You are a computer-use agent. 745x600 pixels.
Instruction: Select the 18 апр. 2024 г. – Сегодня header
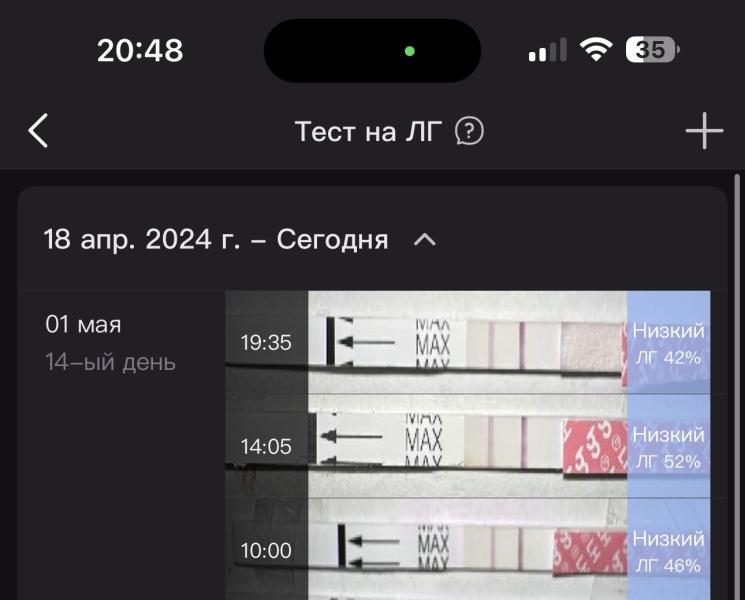(216, 239)
